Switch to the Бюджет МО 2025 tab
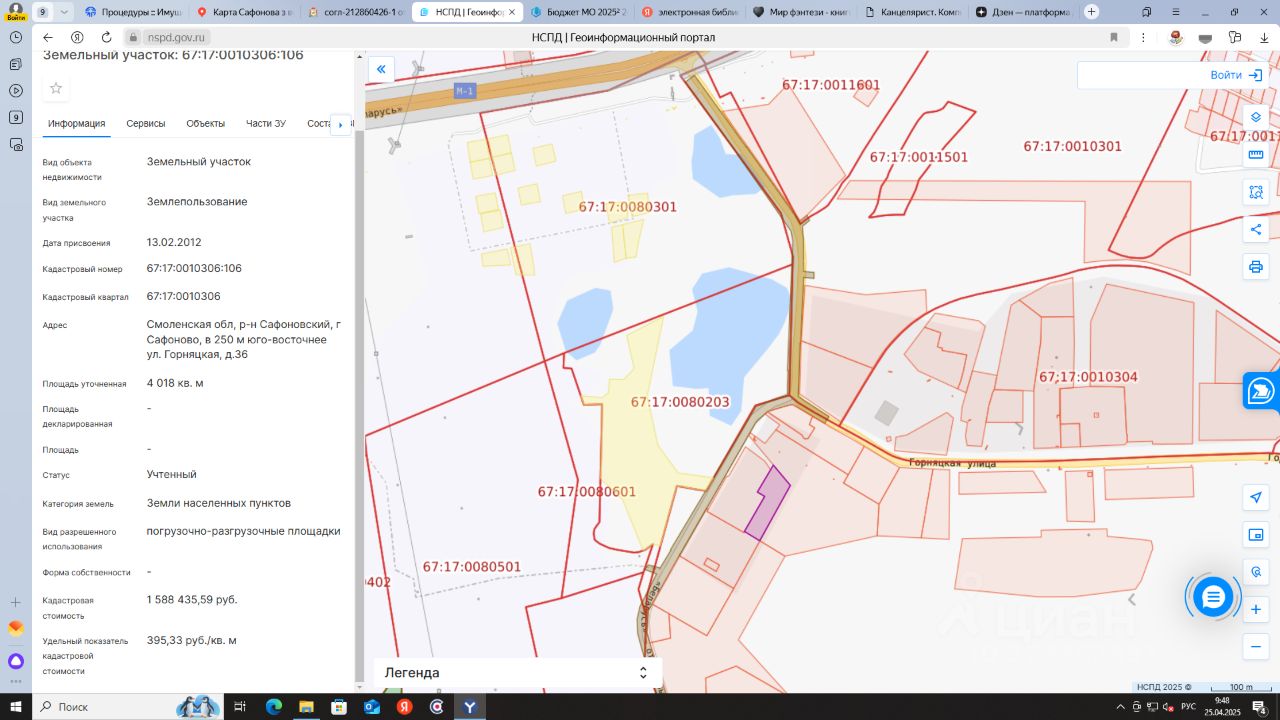The image size is (1280, 720). pyautogui.click(x=578, y=12)
